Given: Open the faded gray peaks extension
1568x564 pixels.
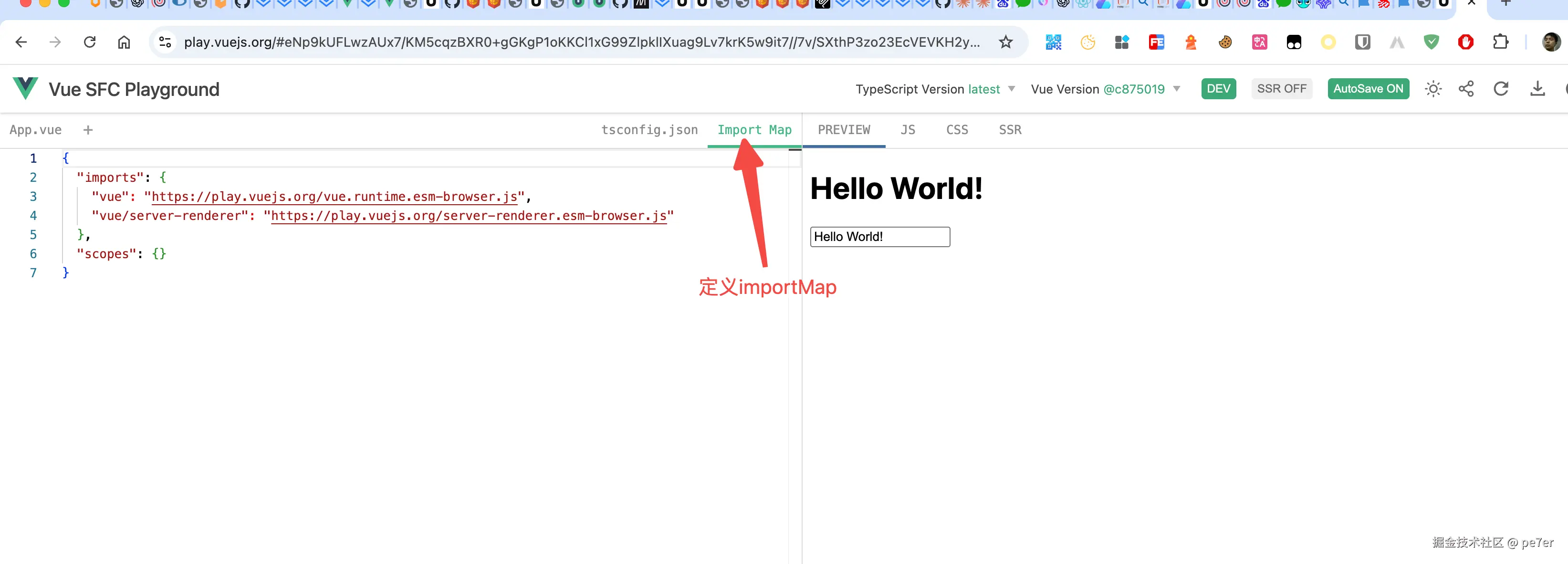Looking at the screenshot, I should (x=1397, y=42).
